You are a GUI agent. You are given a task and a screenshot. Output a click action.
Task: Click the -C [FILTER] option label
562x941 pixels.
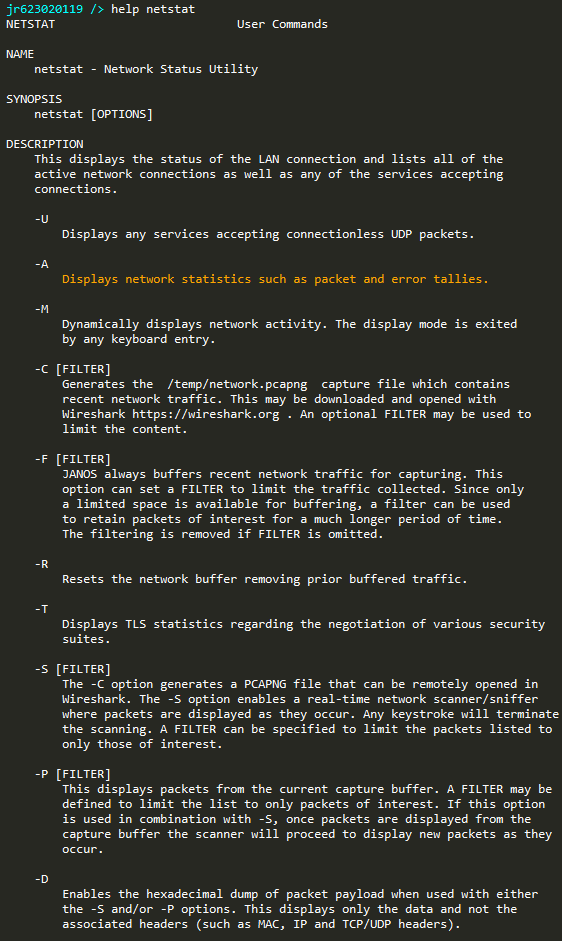(x=73, y=369)
